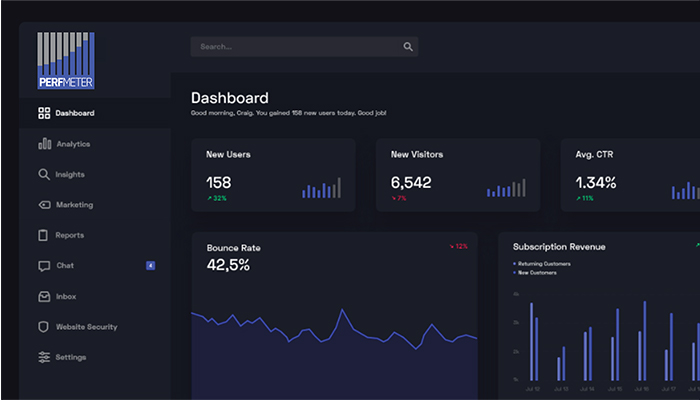The width and height of the screenshot is (700, 400).
Task: Click the 6,542 visitors value
Action: point(411,182)
